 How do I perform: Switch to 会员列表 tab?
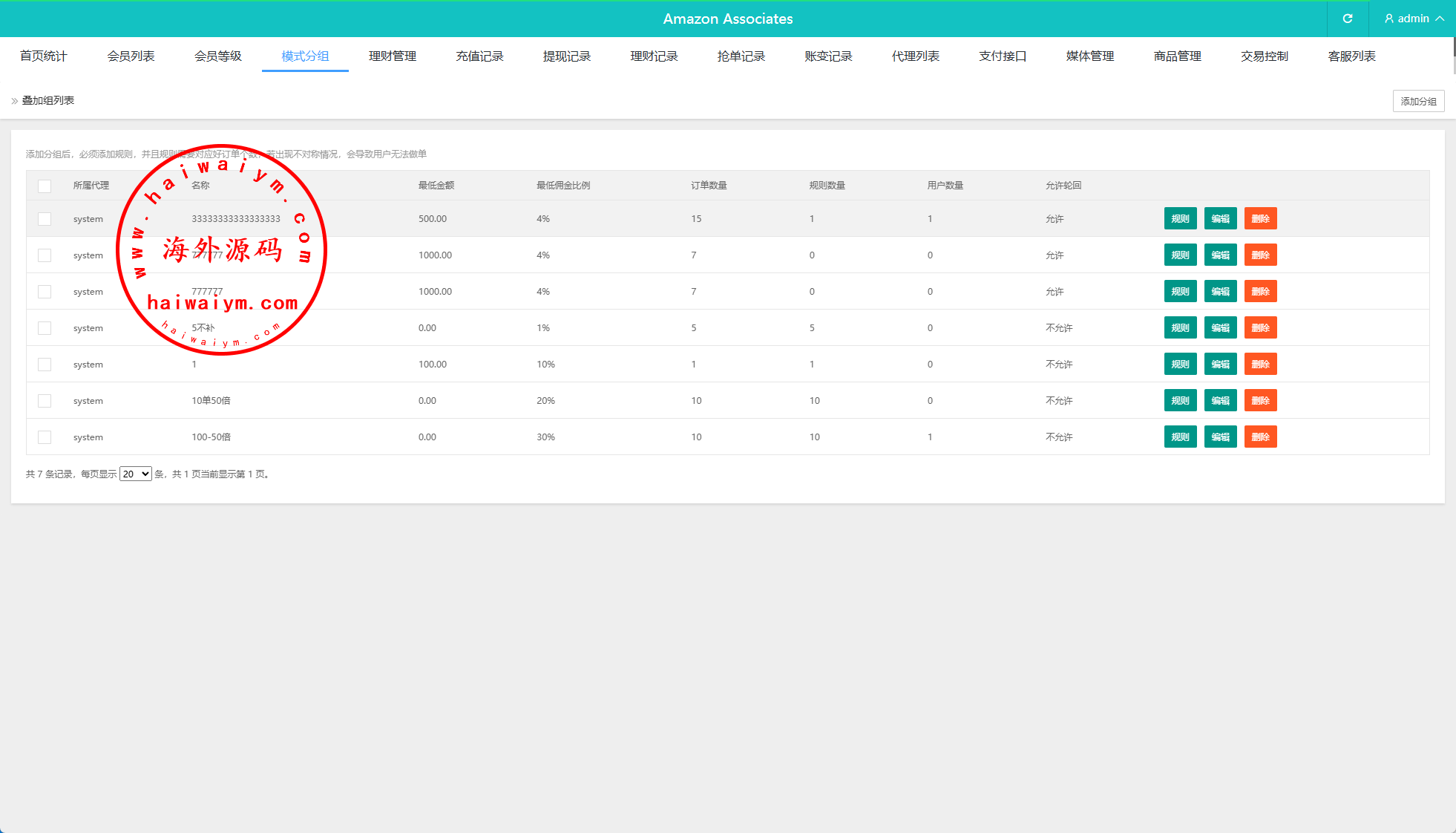(131, 56)
